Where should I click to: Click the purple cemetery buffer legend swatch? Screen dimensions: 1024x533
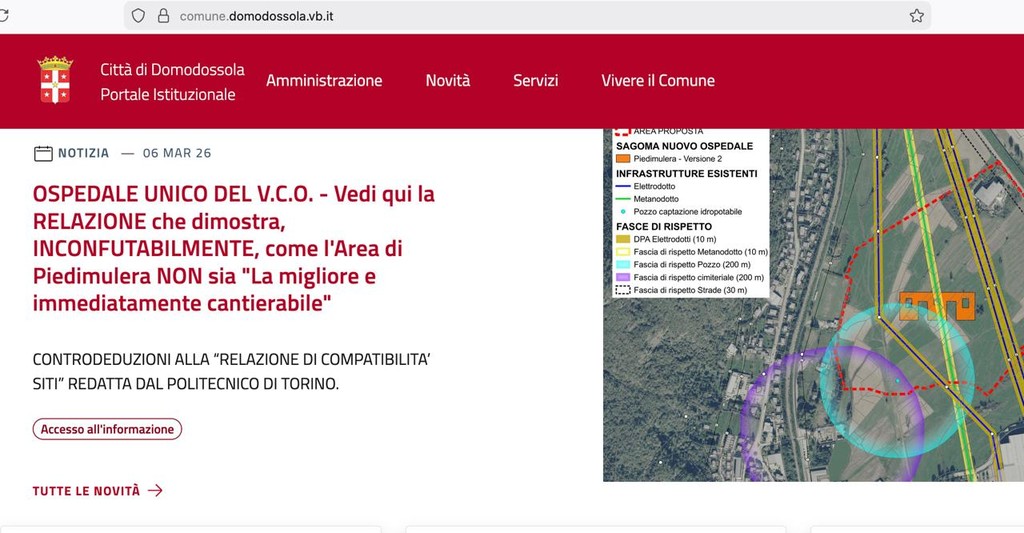click(x=623, y=277)
